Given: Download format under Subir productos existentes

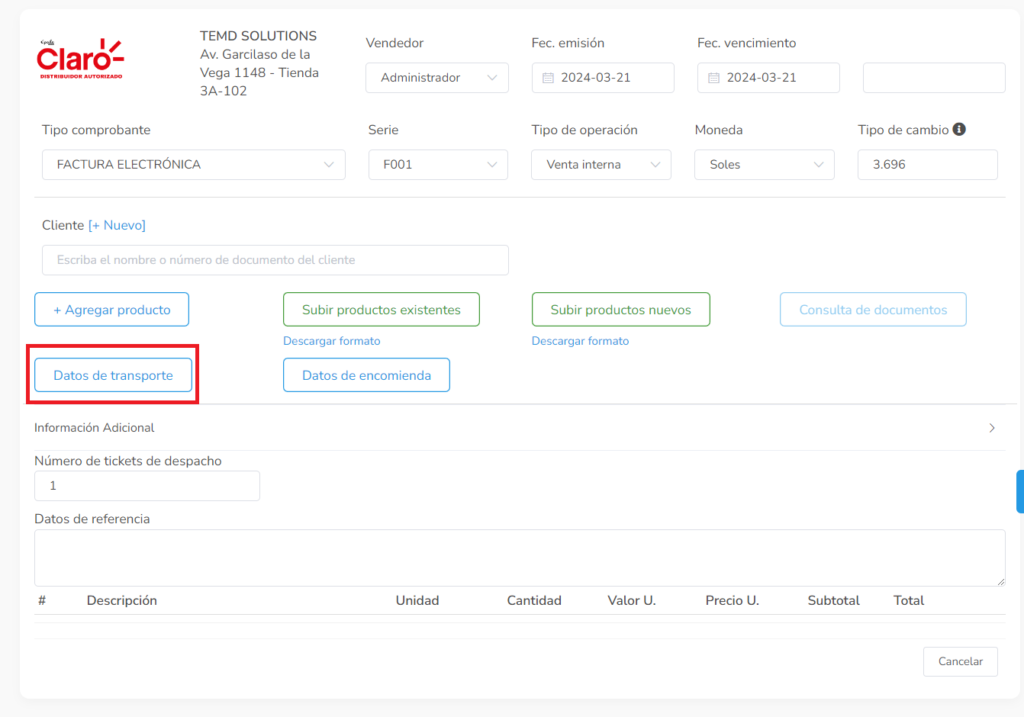Looking at the screenshot, I should coord(332,341).
